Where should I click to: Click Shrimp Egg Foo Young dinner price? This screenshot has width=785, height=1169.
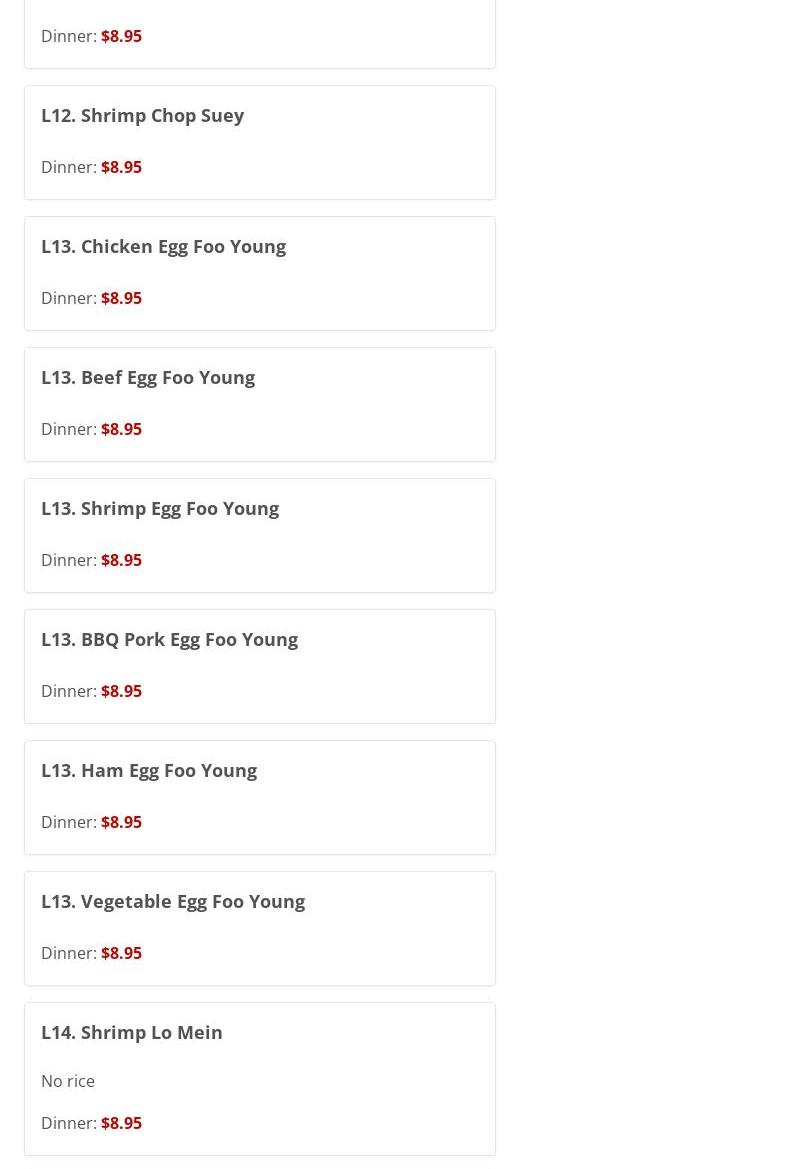coord(122,560)
